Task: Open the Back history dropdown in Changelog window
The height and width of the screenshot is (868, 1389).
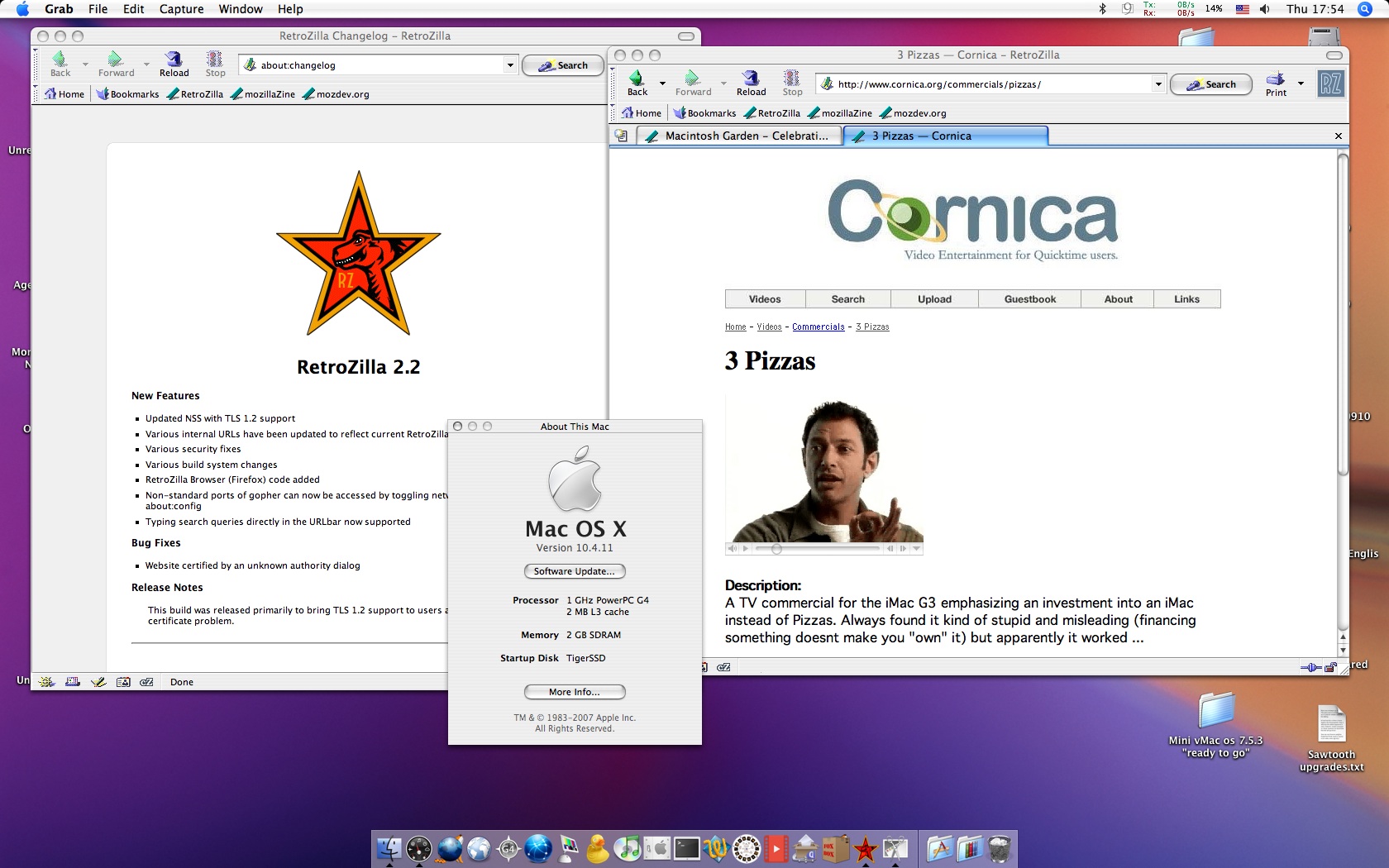Action: coord(85,64)
